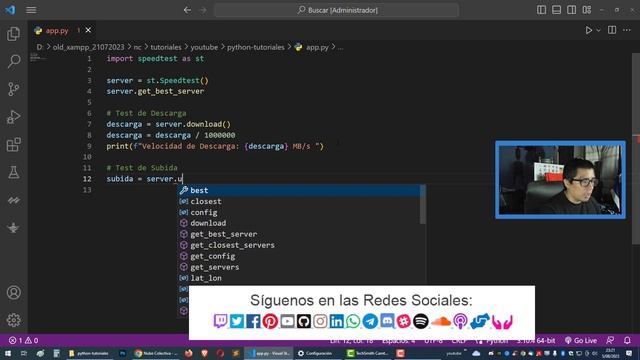Expand the 'tutoriales' breadcrumb
640x360 pixels.
(166, 47)
